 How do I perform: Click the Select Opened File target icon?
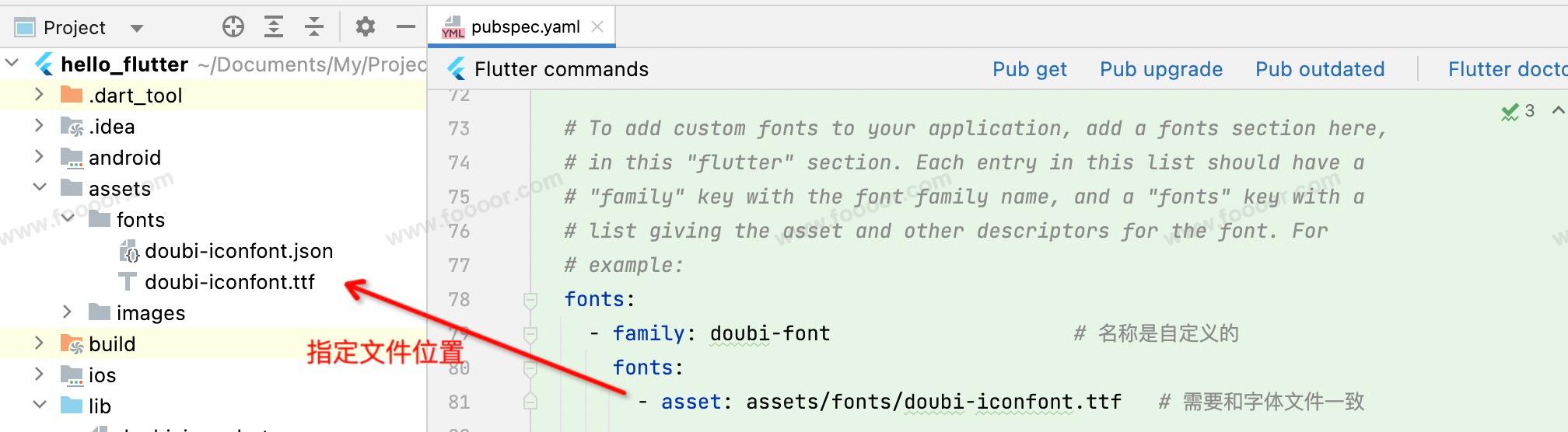tap(233, 27)
